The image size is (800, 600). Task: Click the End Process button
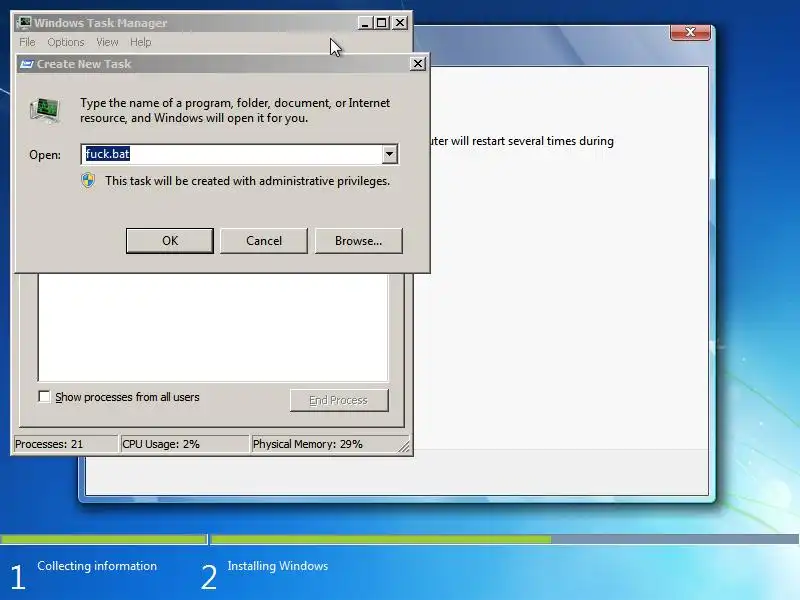tap(339, 400)
